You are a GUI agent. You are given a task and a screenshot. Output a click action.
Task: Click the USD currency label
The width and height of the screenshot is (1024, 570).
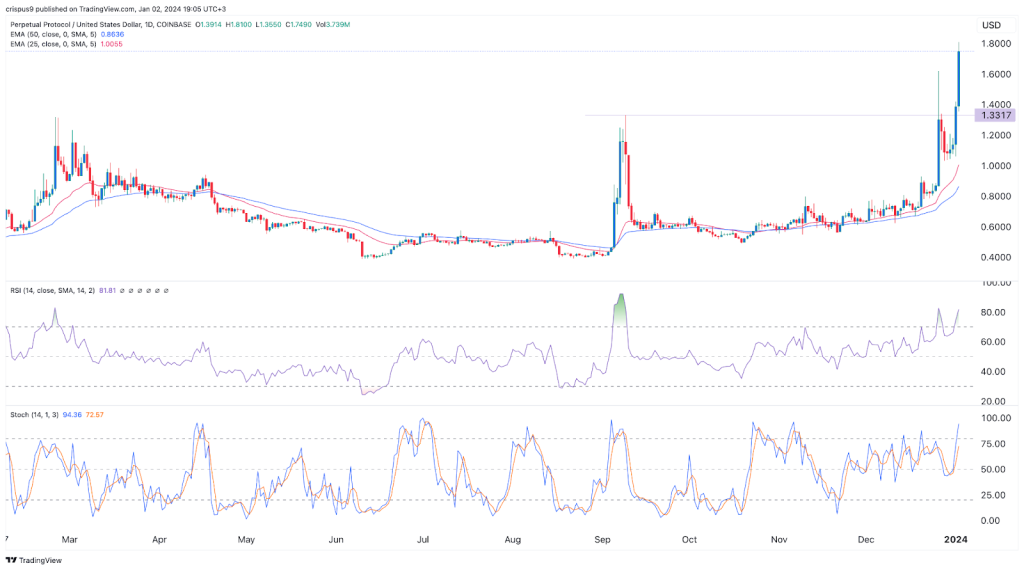[991, 25]
